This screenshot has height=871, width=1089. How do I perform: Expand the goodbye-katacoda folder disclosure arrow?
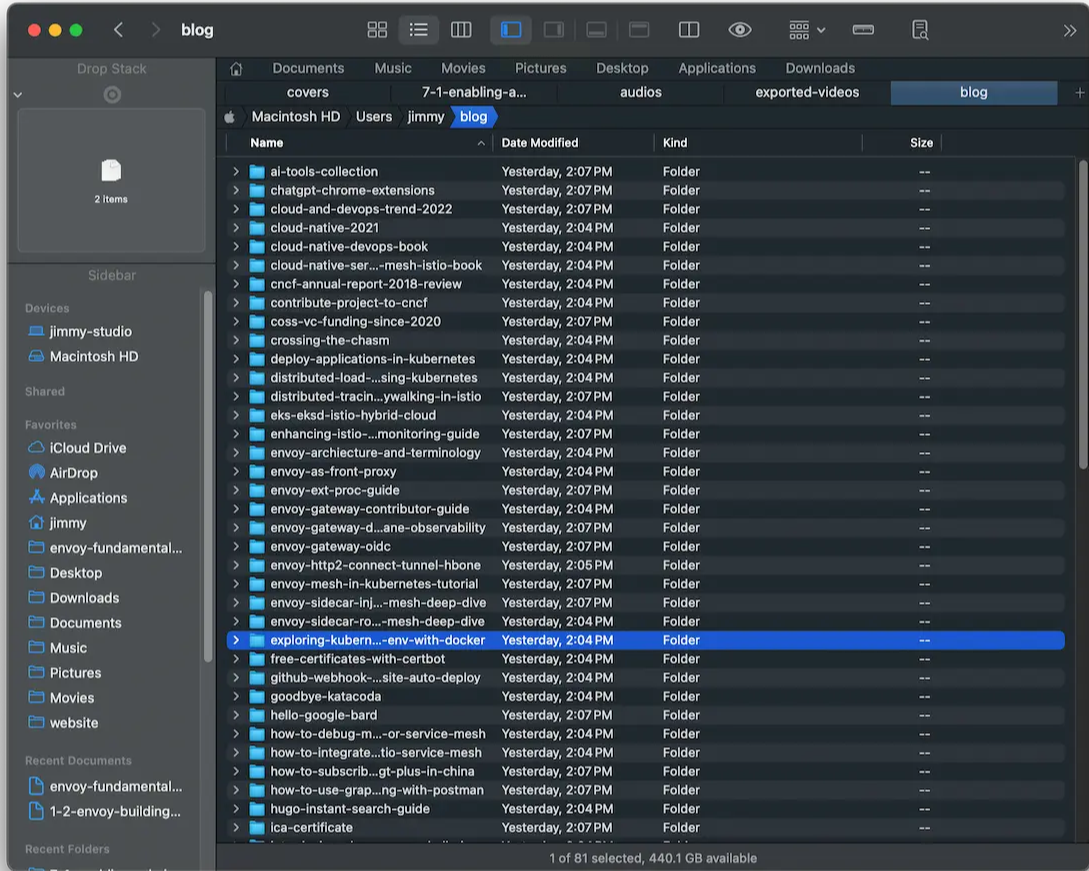click(236, 697)
